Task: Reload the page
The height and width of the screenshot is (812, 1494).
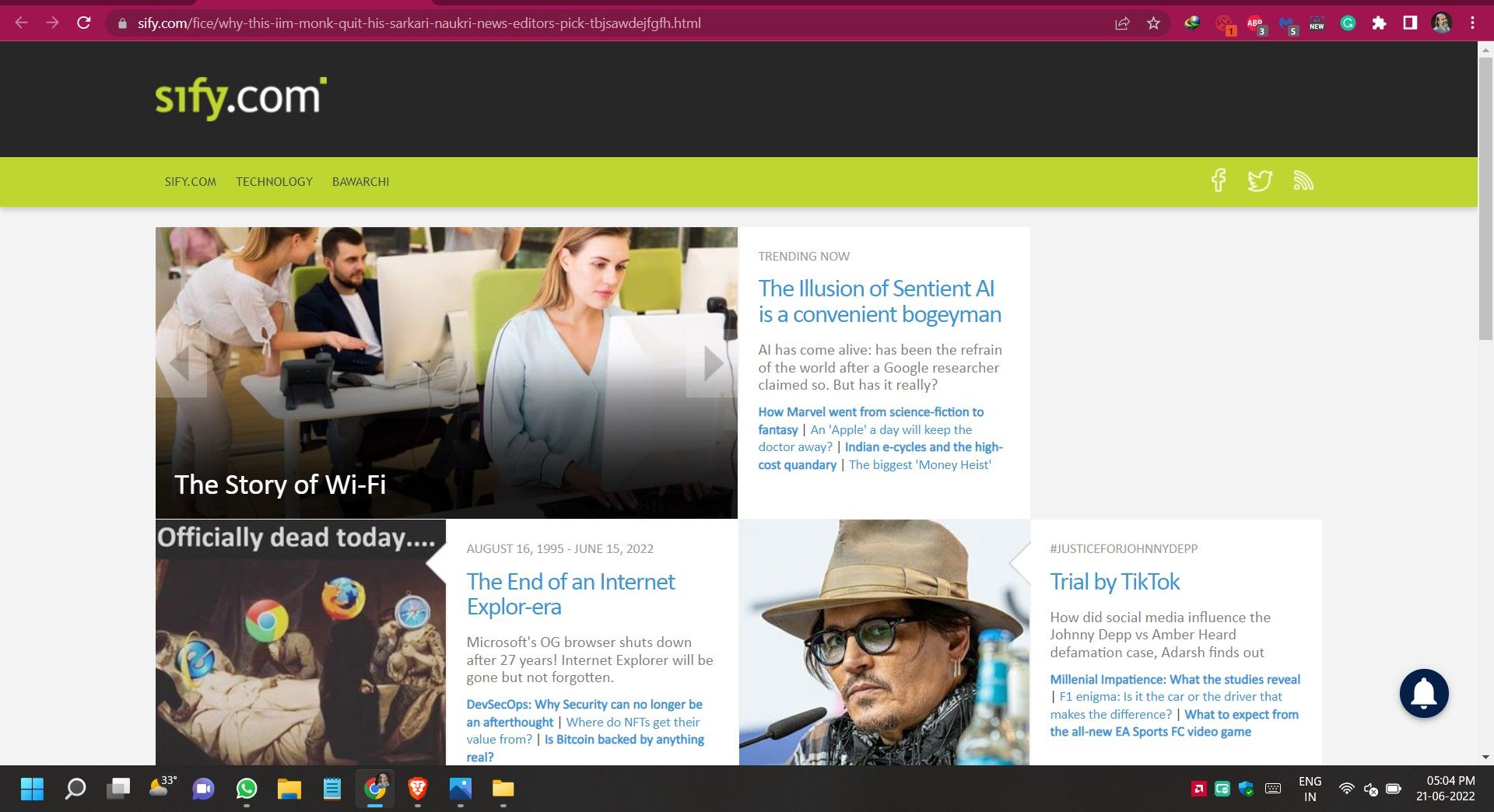Action: click(x=84, y=23)
